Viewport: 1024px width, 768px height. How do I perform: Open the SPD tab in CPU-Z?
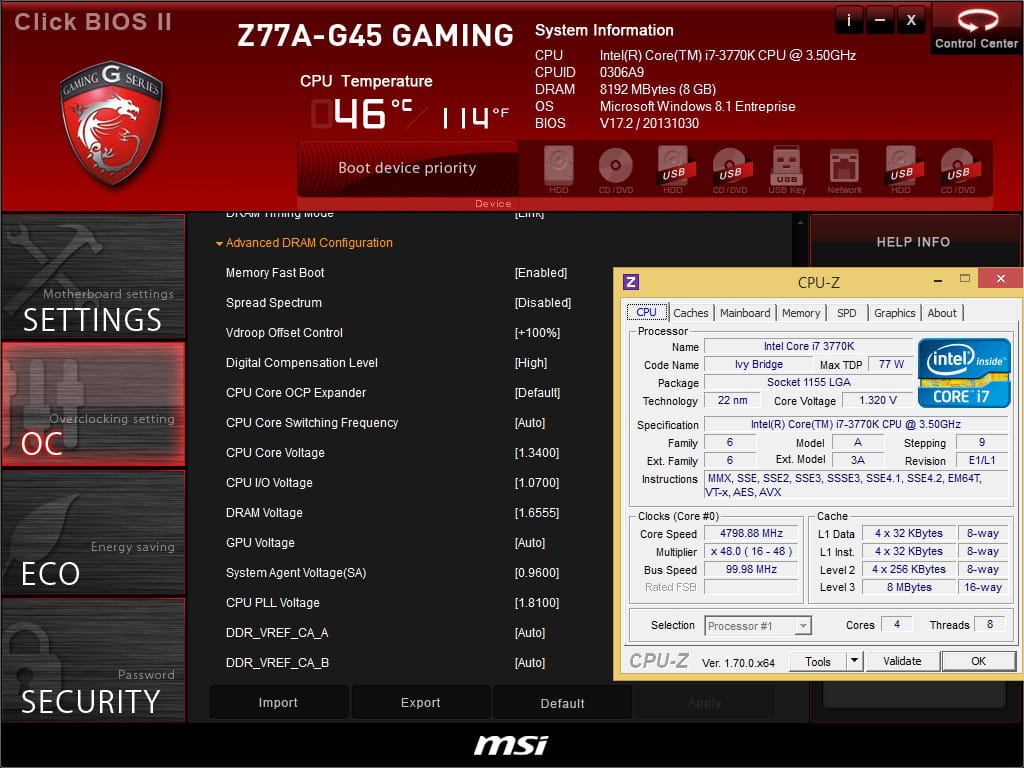tap(846, 313)
